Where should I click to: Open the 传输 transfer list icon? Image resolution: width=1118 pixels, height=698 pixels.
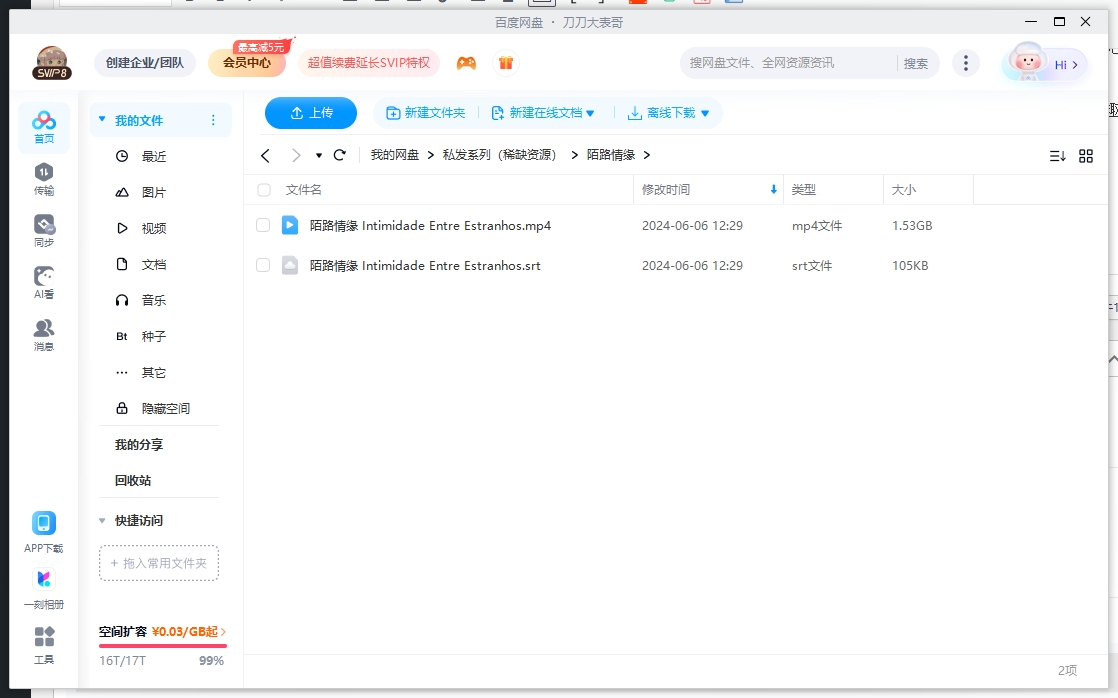(x=43, y=174)
